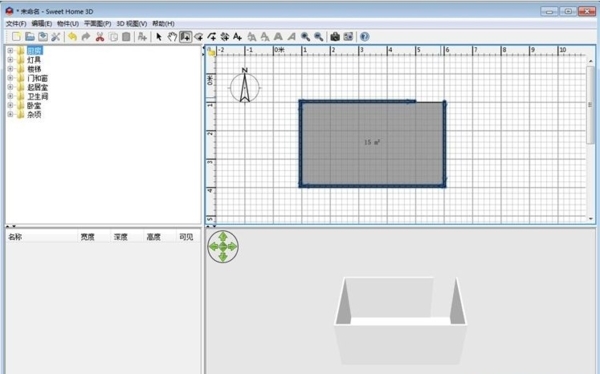Expand the 杂项 furniture category
Screen dimensions: 600x374
[x=10, y=114]
